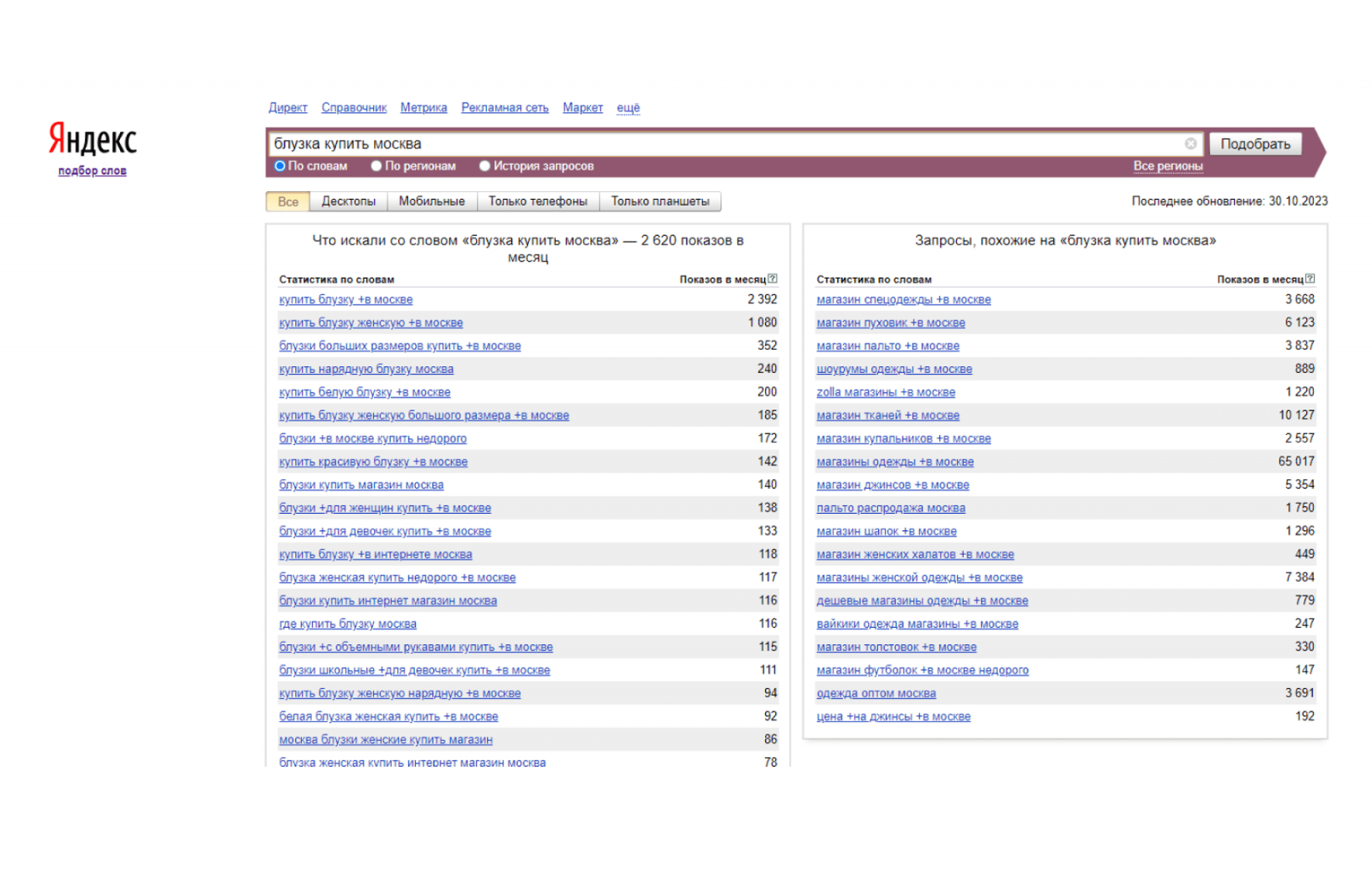Viewport: 1372px width, 880px height.
Task: Open query 'купить блузку женскую +в москве'
Action: click(x=371, y=323)
